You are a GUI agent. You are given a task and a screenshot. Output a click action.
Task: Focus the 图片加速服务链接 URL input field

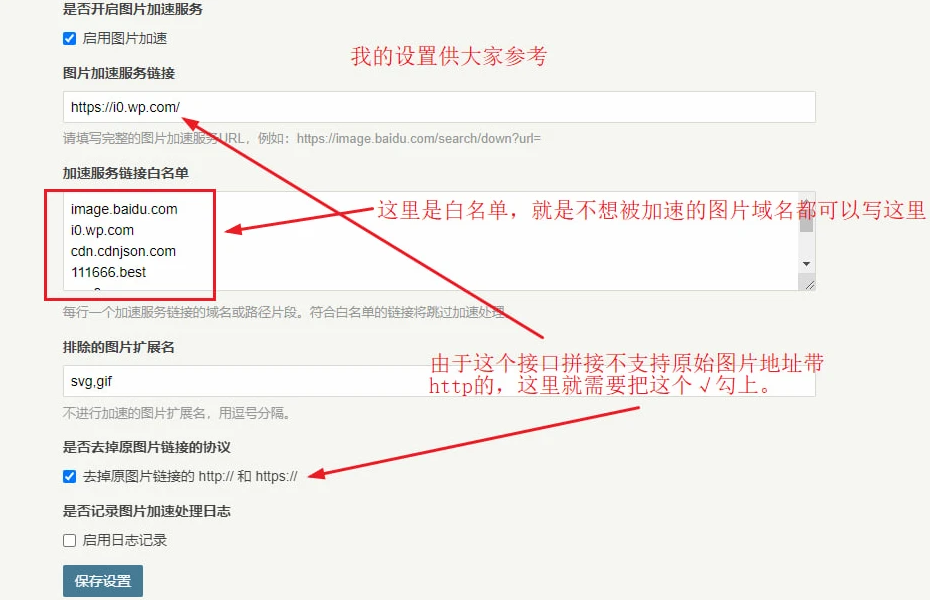coord(438,107)
